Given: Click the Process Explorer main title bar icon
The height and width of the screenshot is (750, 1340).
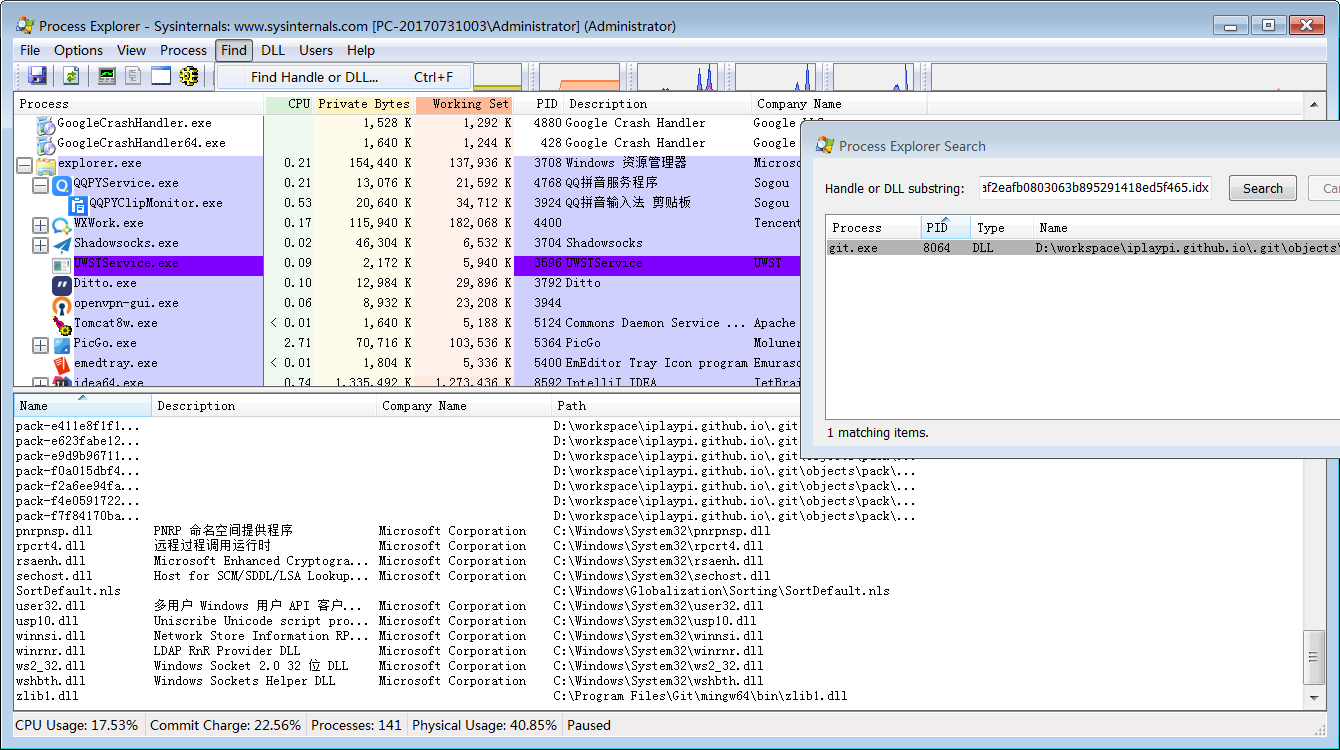Looking at the screenshot, I should click(26, 26).
